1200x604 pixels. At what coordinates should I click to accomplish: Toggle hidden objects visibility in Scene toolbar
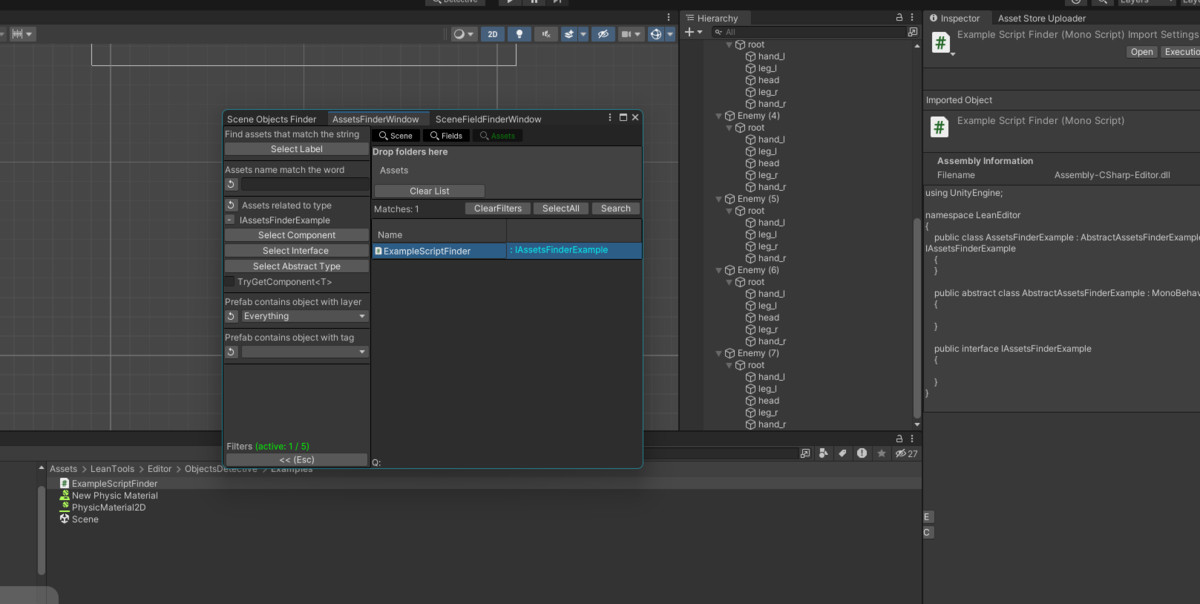tap(603, 34)
